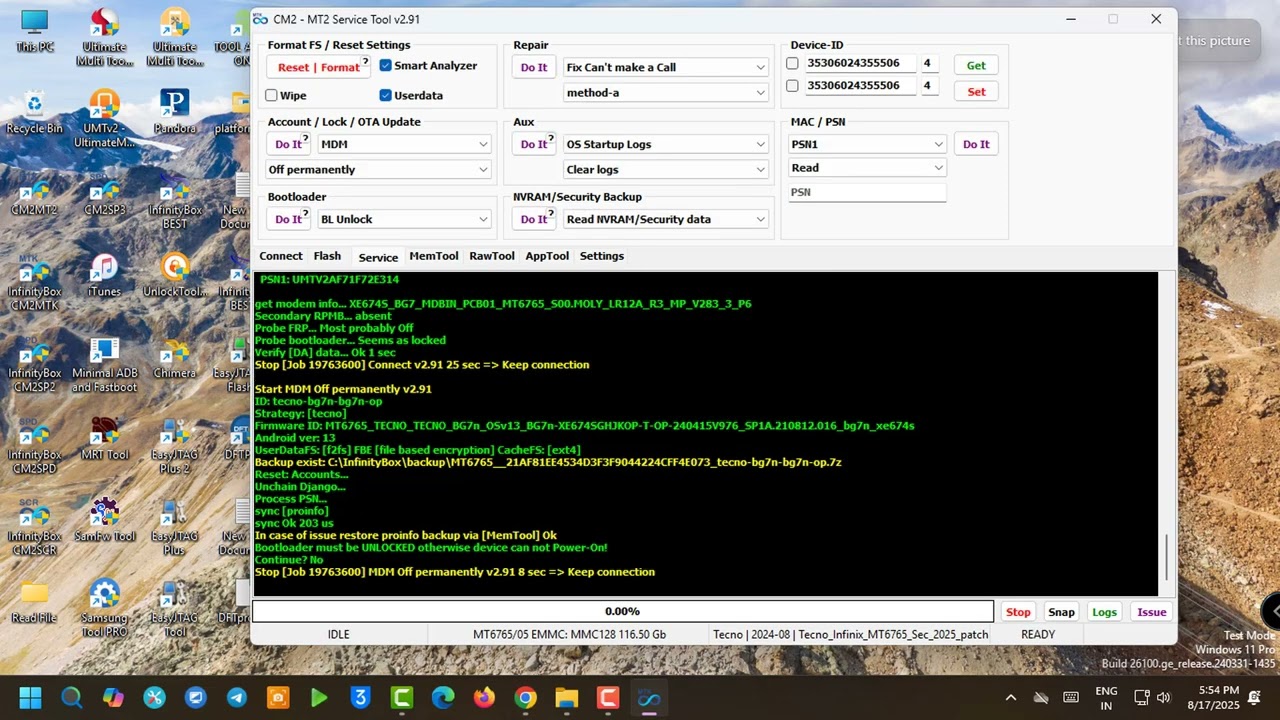Open the Windows Start menu
This screenshot has height=720, width=1280.
(30, 697)
